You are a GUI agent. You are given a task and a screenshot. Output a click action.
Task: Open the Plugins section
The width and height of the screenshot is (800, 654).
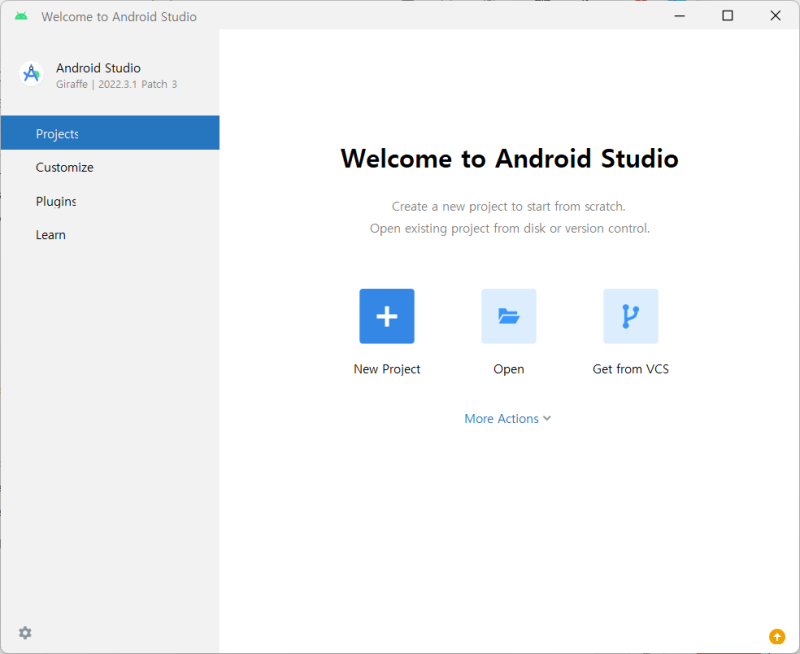(55, 201)
